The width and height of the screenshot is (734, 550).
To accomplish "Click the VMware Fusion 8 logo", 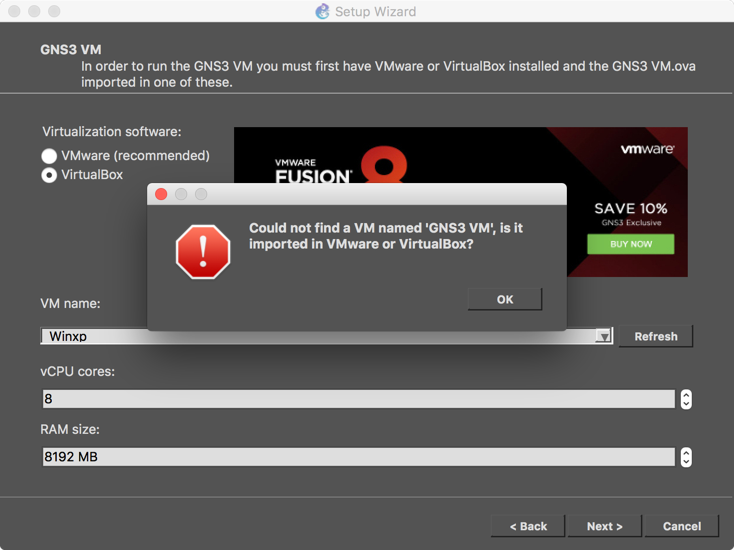I will click(x=341, y=165).
